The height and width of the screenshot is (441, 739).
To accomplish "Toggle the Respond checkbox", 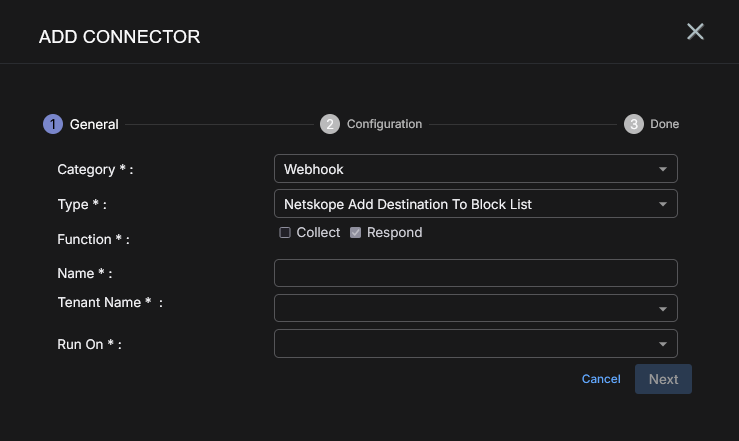I will click(355, 233).
